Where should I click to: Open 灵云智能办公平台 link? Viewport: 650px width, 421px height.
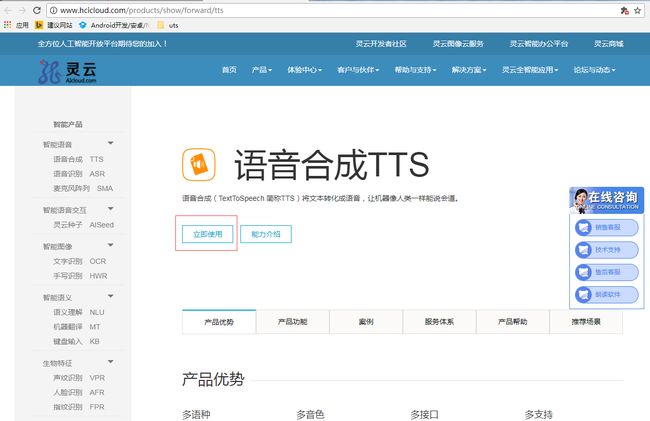539,44
